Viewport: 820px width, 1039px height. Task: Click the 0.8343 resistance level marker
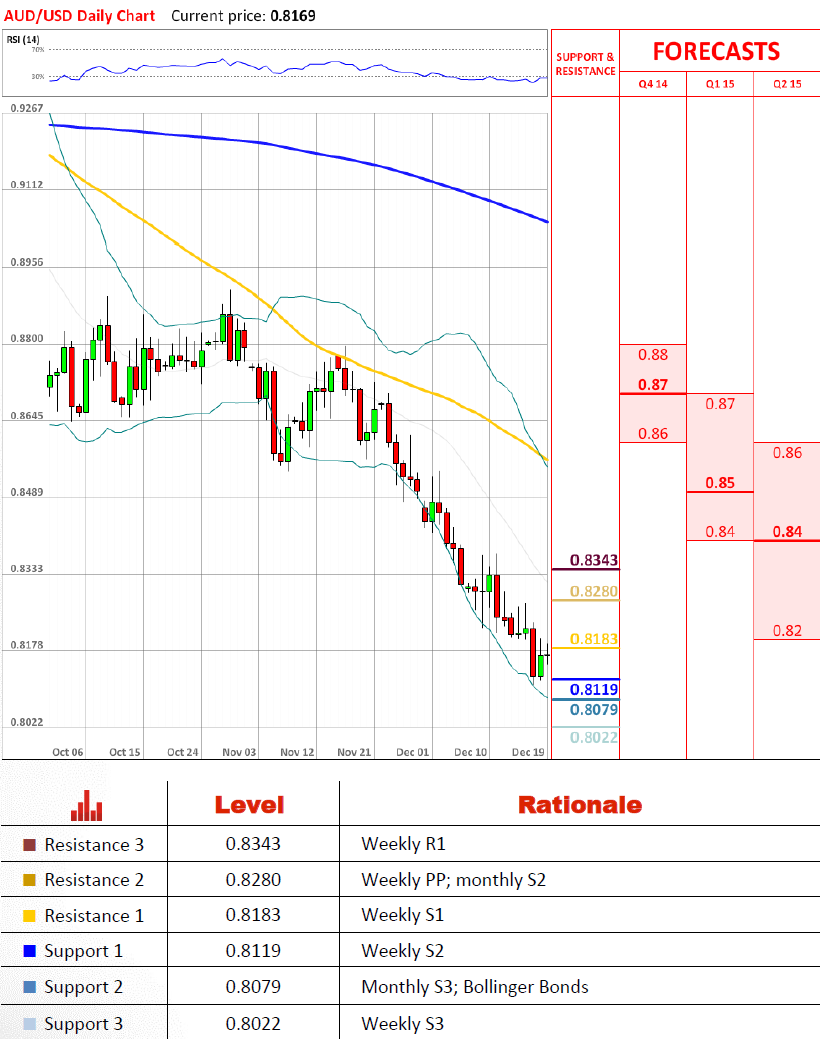593,560
